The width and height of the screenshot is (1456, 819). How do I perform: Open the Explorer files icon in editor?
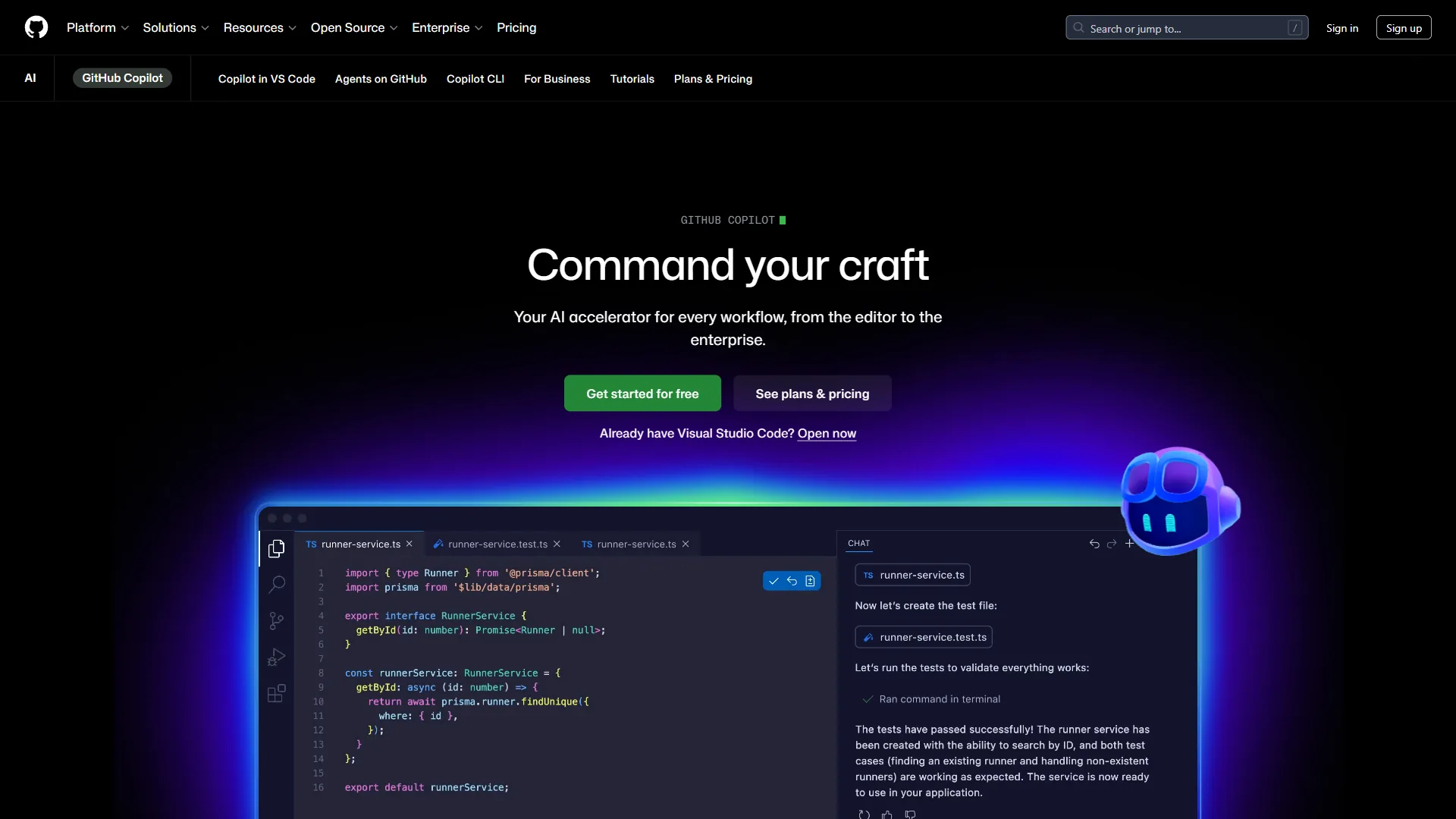pyautogui.click(x=277, y=548)
